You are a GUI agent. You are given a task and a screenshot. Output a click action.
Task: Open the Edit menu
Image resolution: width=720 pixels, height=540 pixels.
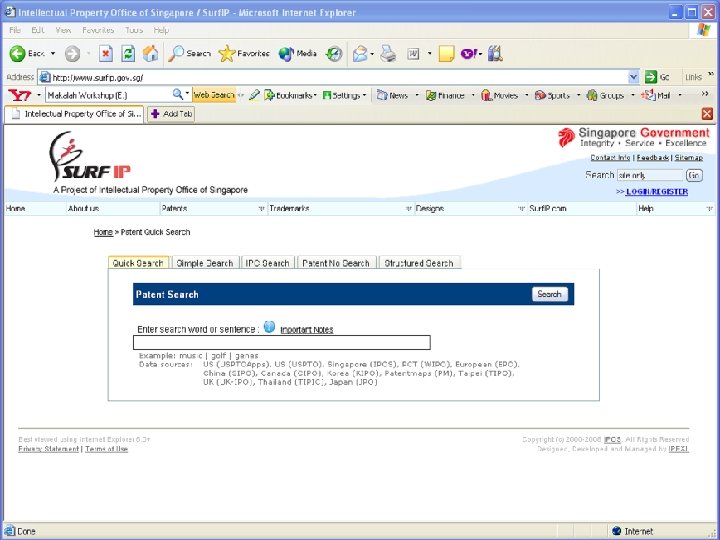click(x=38, y=30)
